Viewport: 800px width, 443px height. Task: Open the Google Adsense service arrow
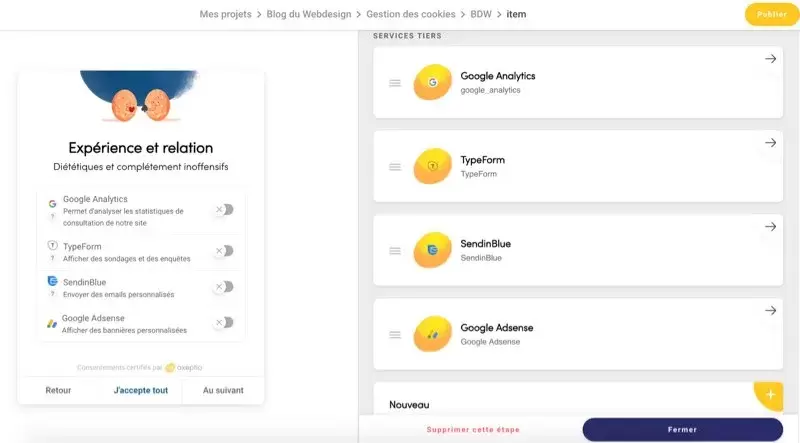coord(770,310)
